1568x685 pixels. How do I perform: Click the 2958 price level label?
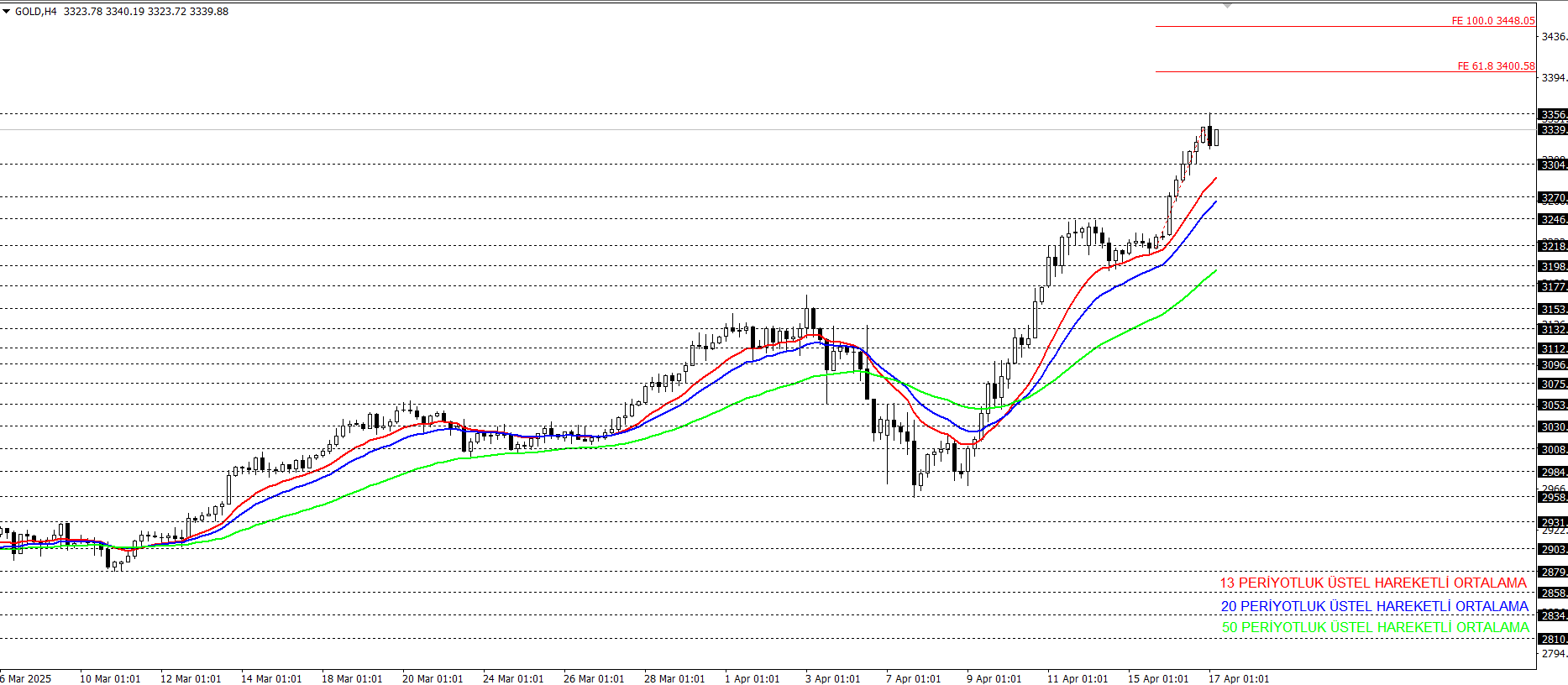[1553, 497]
